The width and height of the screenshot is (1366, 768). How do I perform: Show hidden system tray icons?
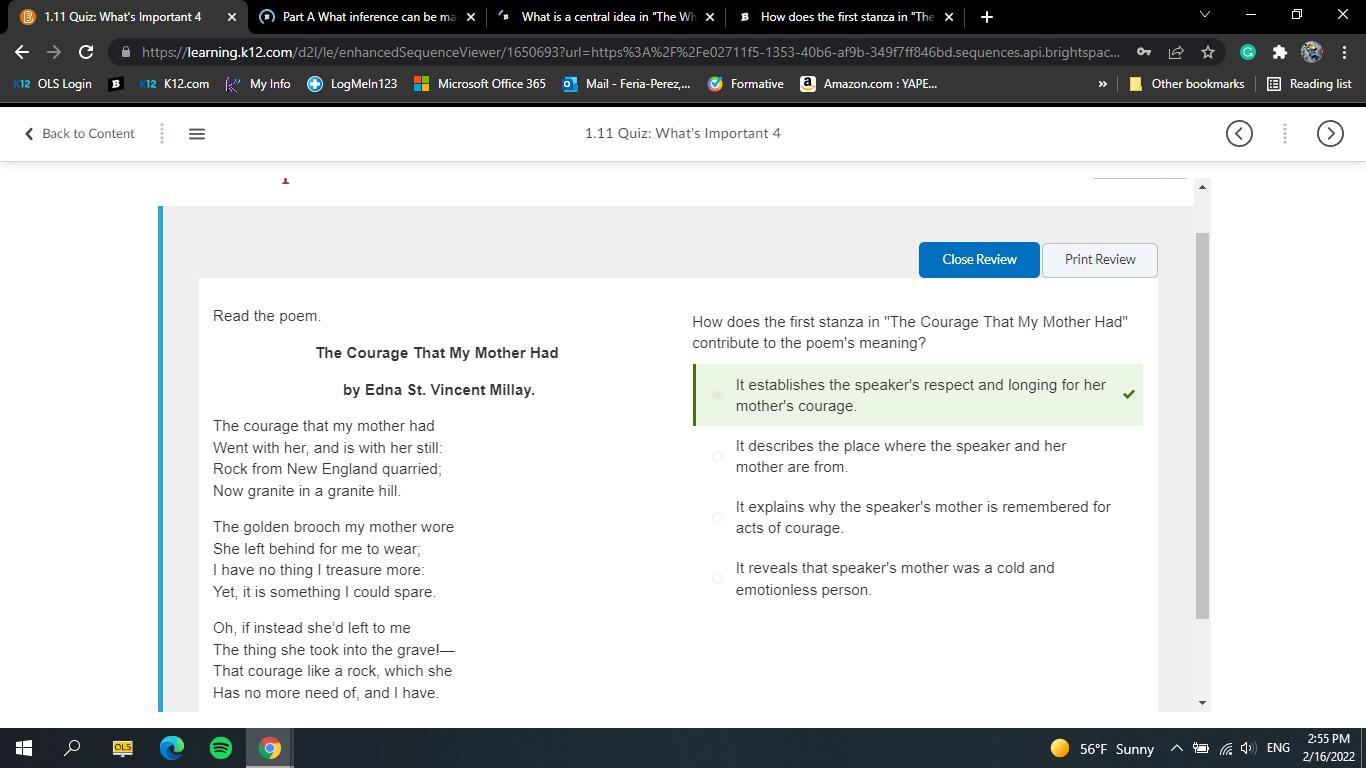tap(1176, 748)
